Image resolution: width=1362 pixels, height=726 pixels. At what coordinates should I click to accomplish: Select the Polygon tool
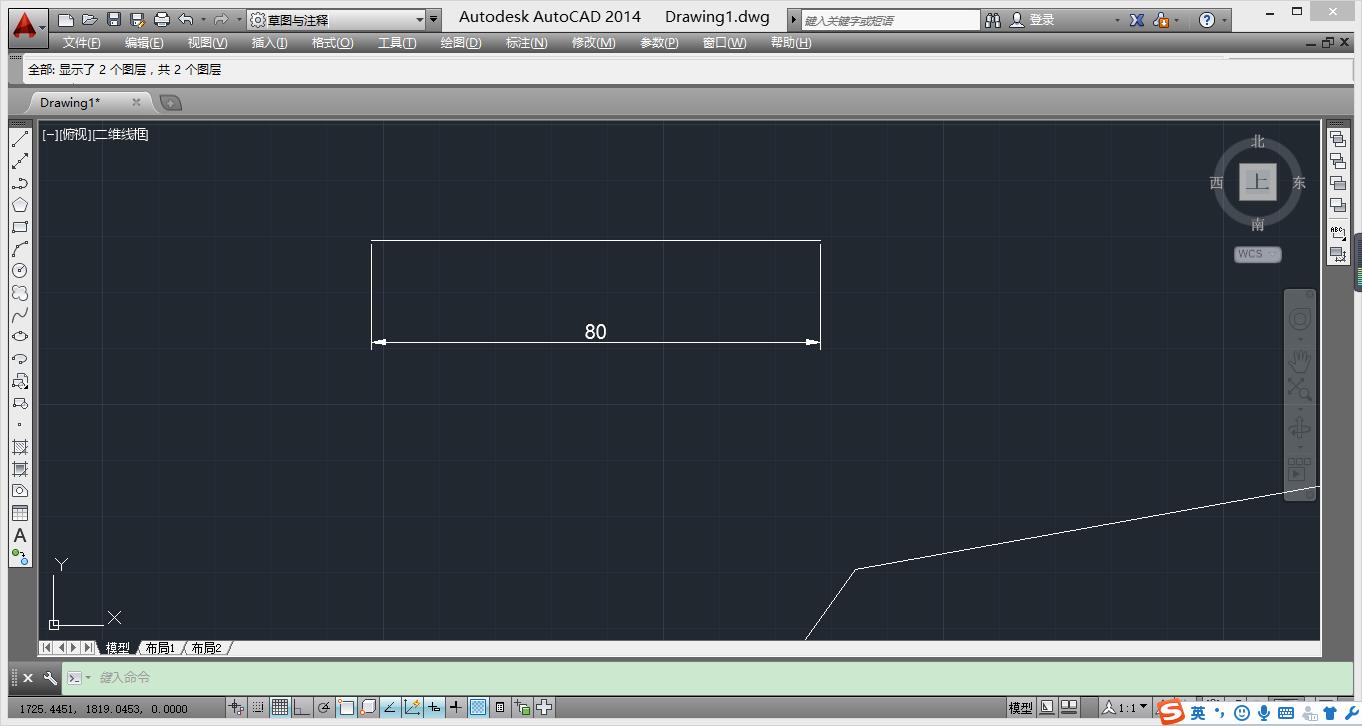(x=20, y=206)
